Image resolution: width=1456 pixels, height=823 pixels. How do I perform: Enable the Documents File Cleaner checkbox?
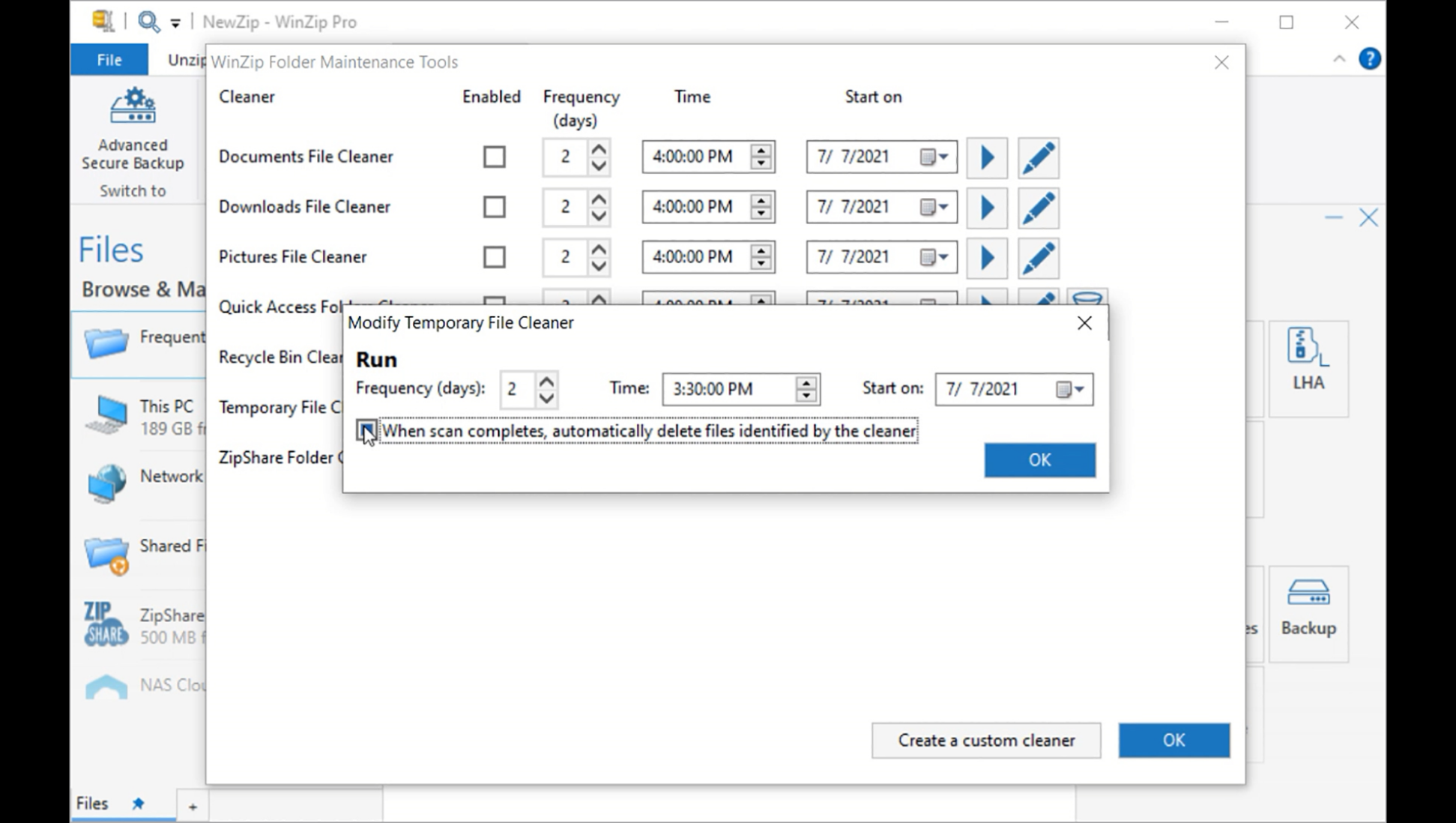494,157
